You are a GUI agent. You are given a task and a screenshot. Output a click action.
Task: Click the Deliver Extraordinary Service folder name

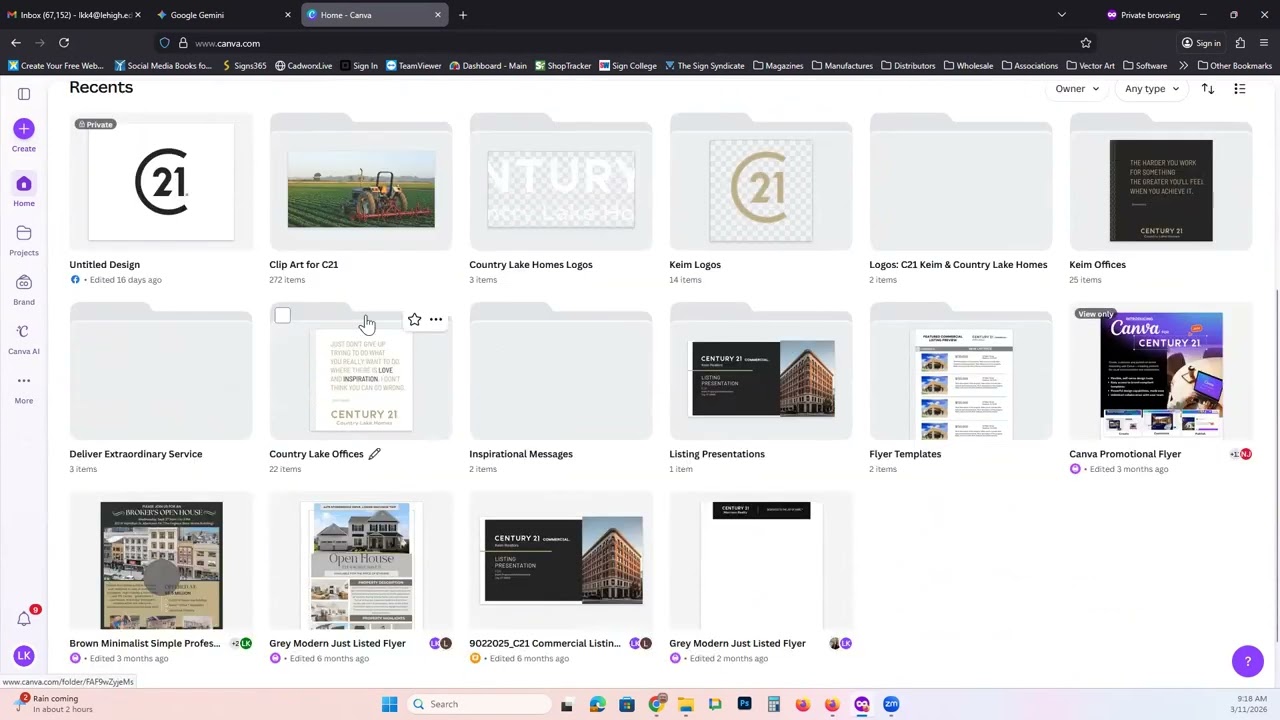click(135, 454)
